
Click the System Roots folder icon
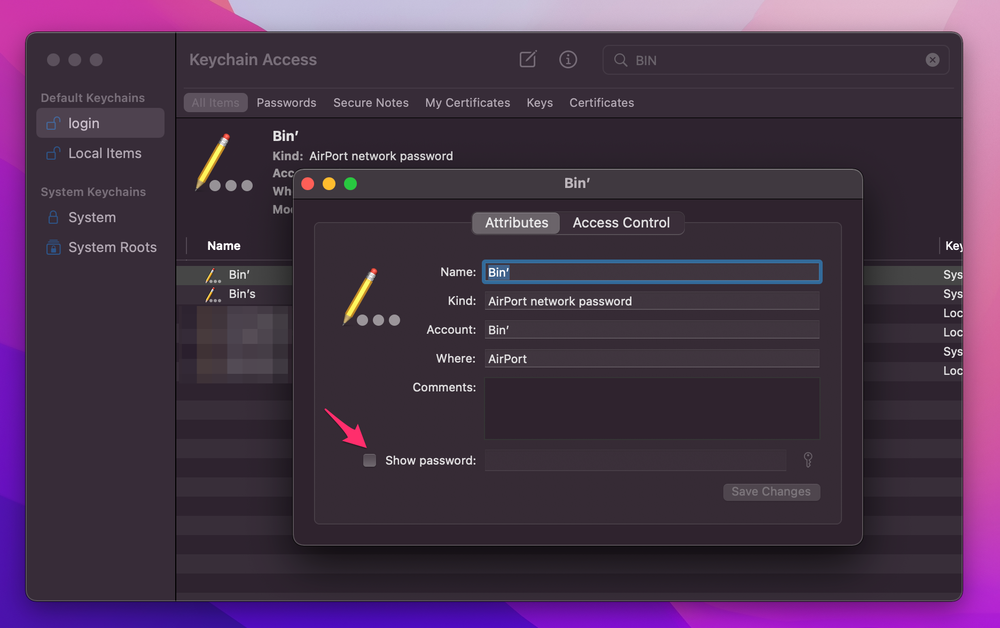54,247
